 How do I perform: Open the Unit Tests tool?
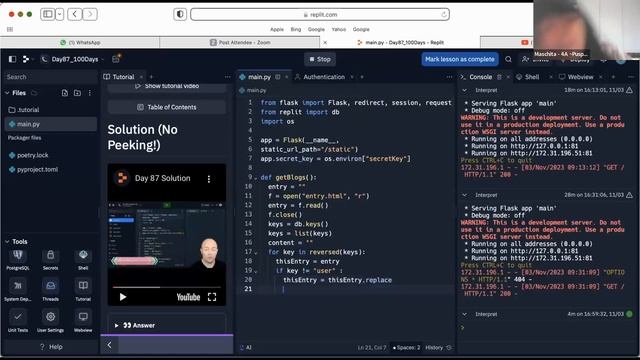coord(18,321)
